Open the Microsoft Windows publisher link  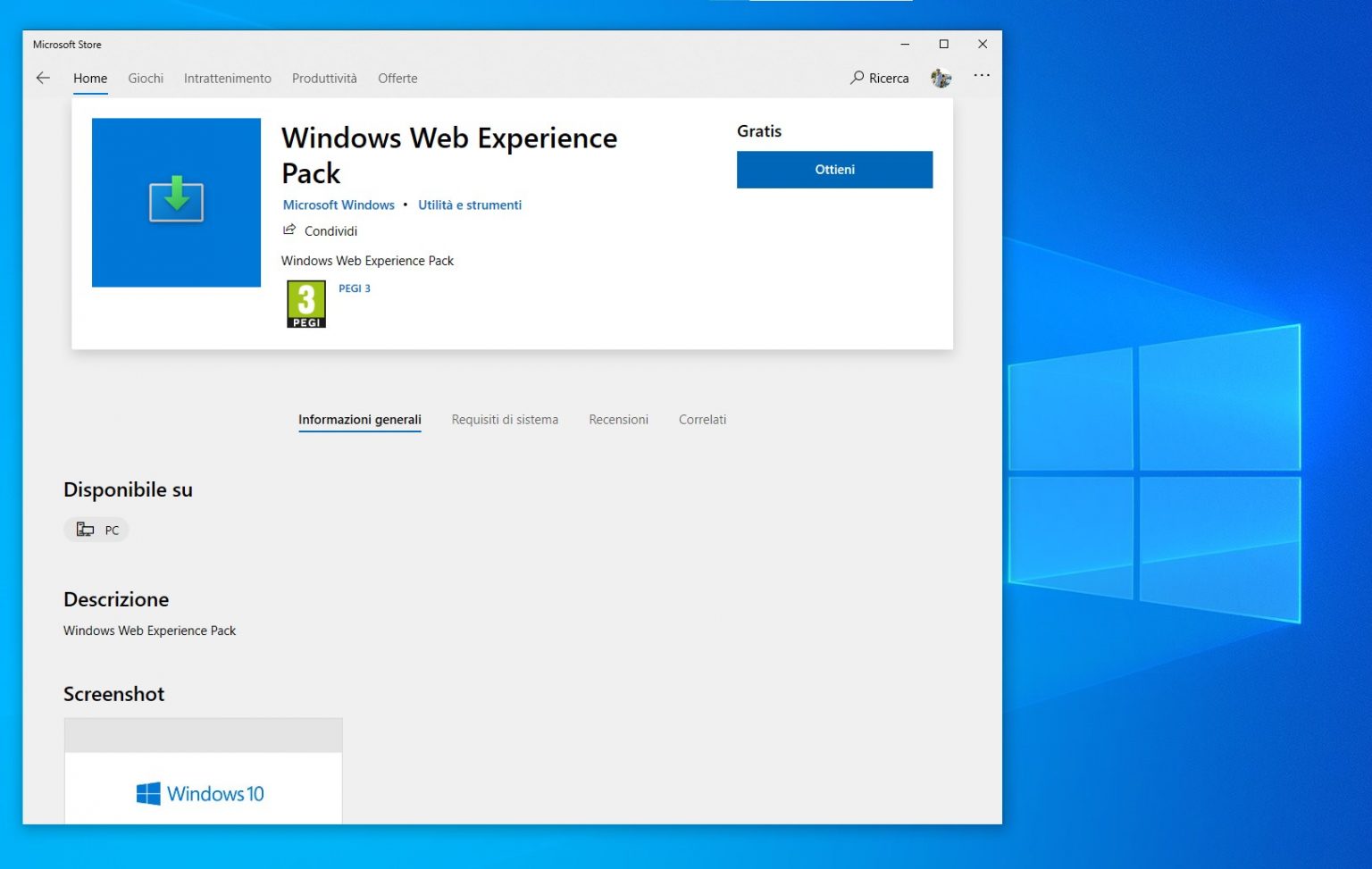pyautogui.click(x=338, y=205)
